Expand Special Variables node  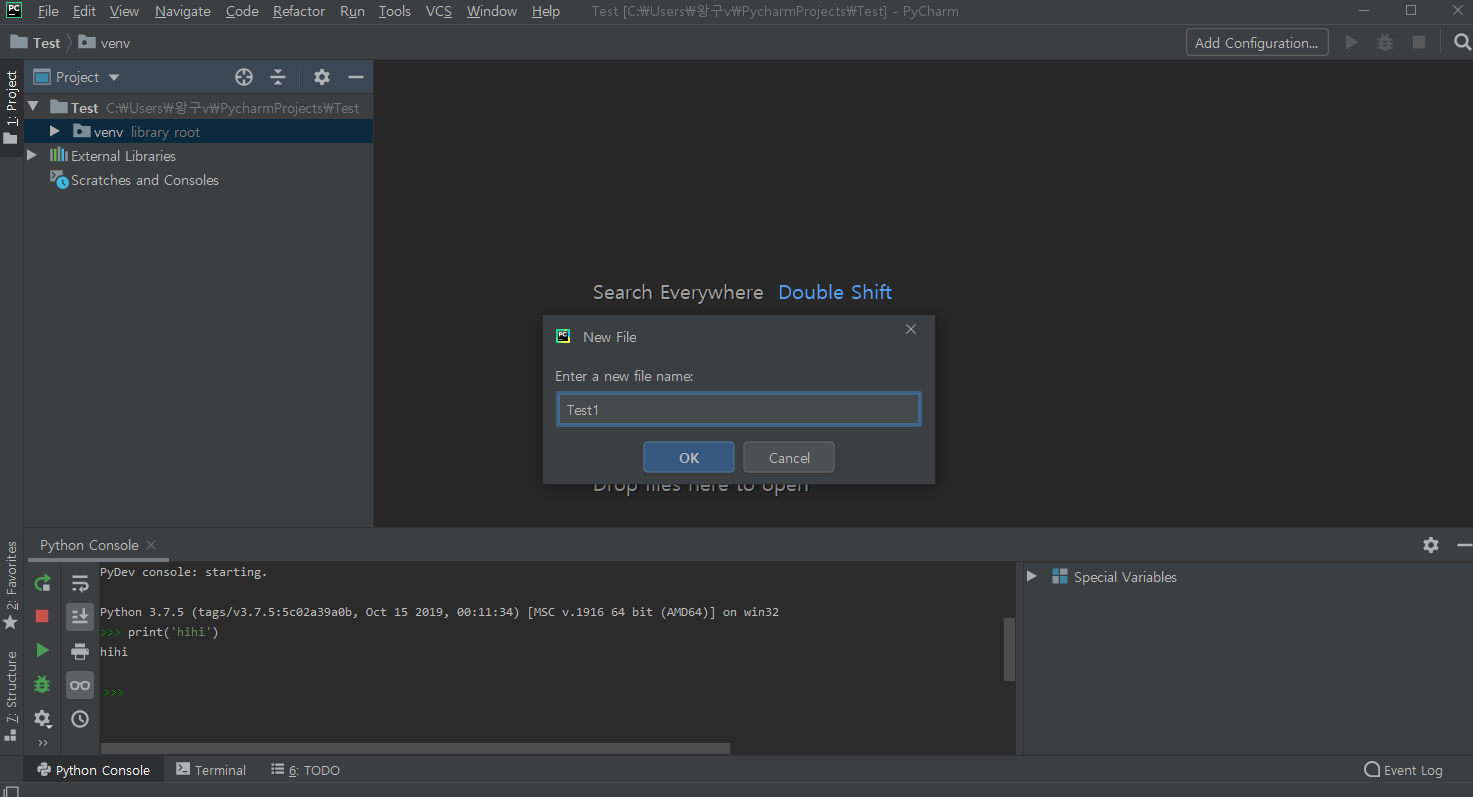[x=1032, y=576]
